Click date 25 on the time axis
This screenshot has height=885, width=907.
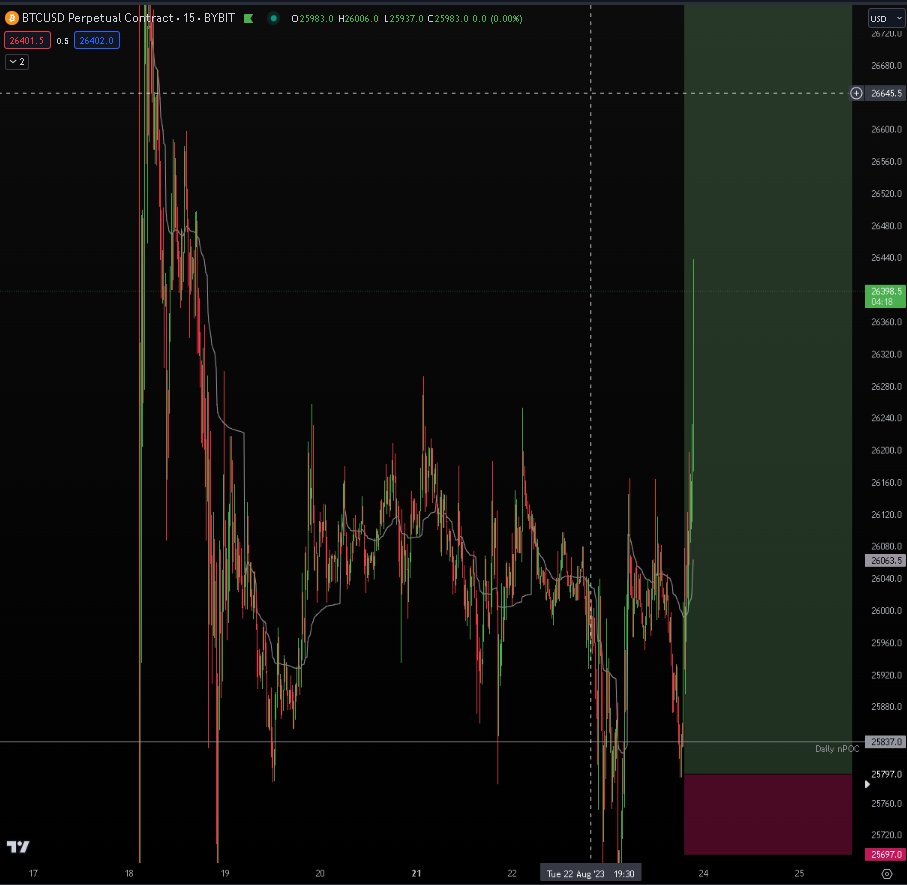coord(799,873)
